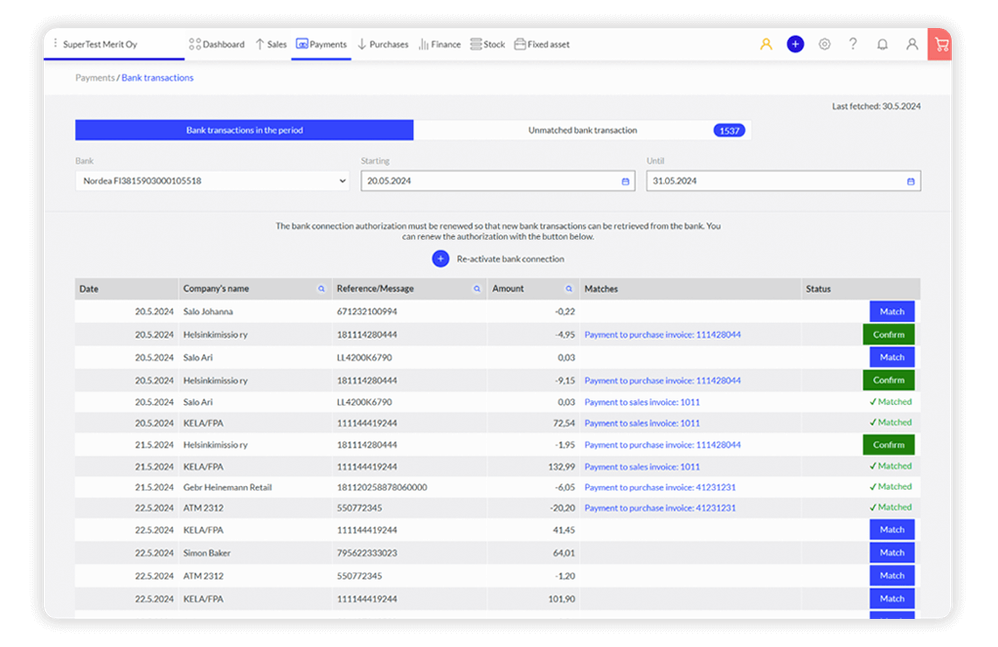Screen dimensions: 998x647
Task: Click the Matches column header
Action: (690, 289)
